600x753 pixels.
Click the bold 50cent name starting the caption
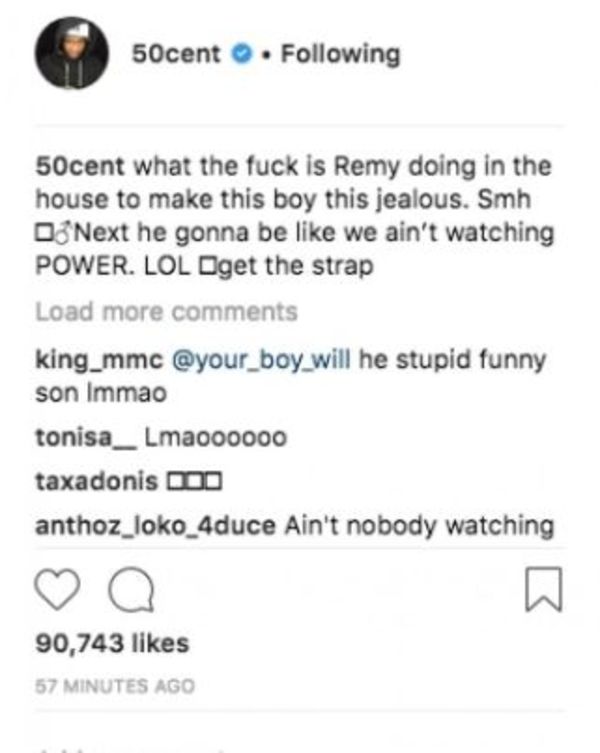[x=80, y=167]
